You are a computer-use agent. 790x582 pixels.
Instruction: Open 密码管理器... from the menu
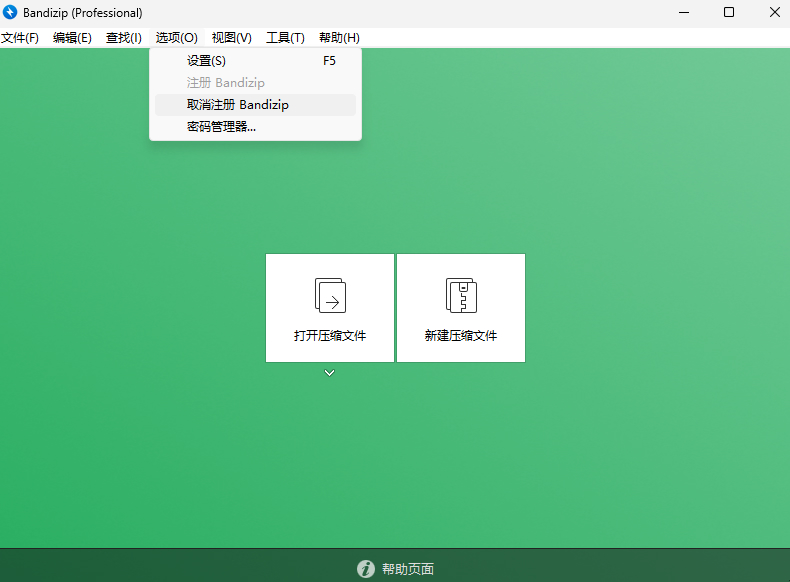(x=255, y=127)
